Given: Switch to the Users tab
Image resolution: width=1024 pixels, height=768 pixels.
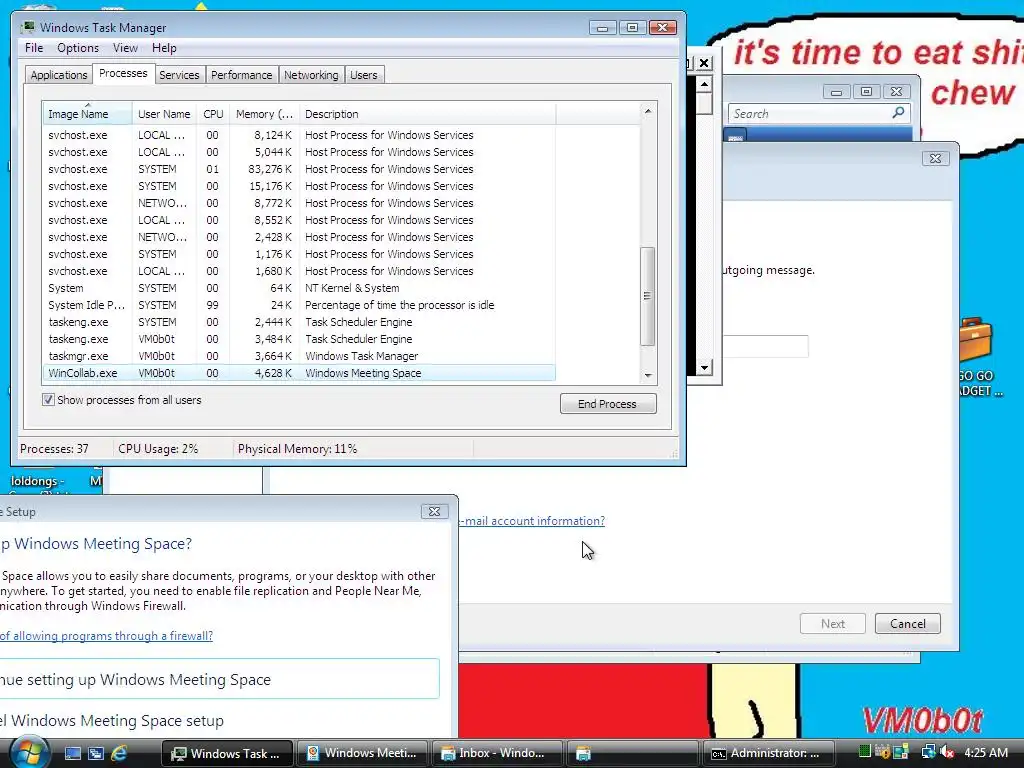Looking at the screenshot, I should coord(364,75).
